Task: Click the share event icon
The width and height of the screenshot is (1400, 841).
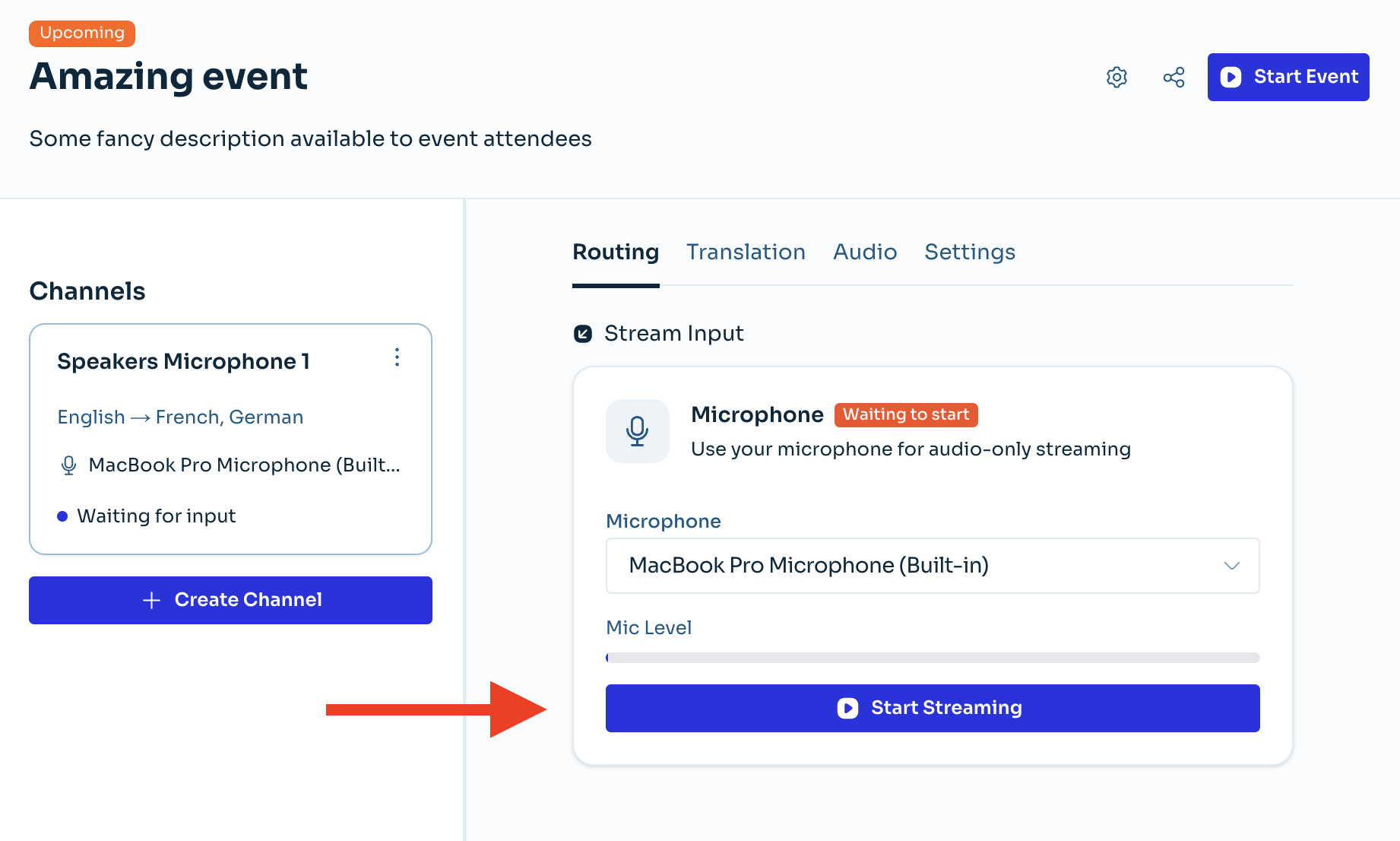Action: [x=1174, y=77]
